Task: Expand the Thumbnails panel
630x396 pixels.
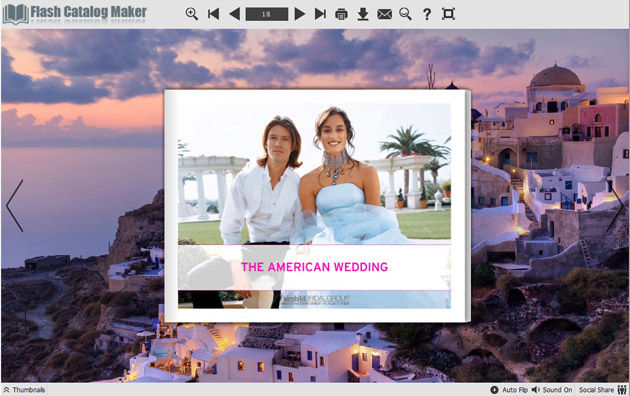Action: coord(24,390)
